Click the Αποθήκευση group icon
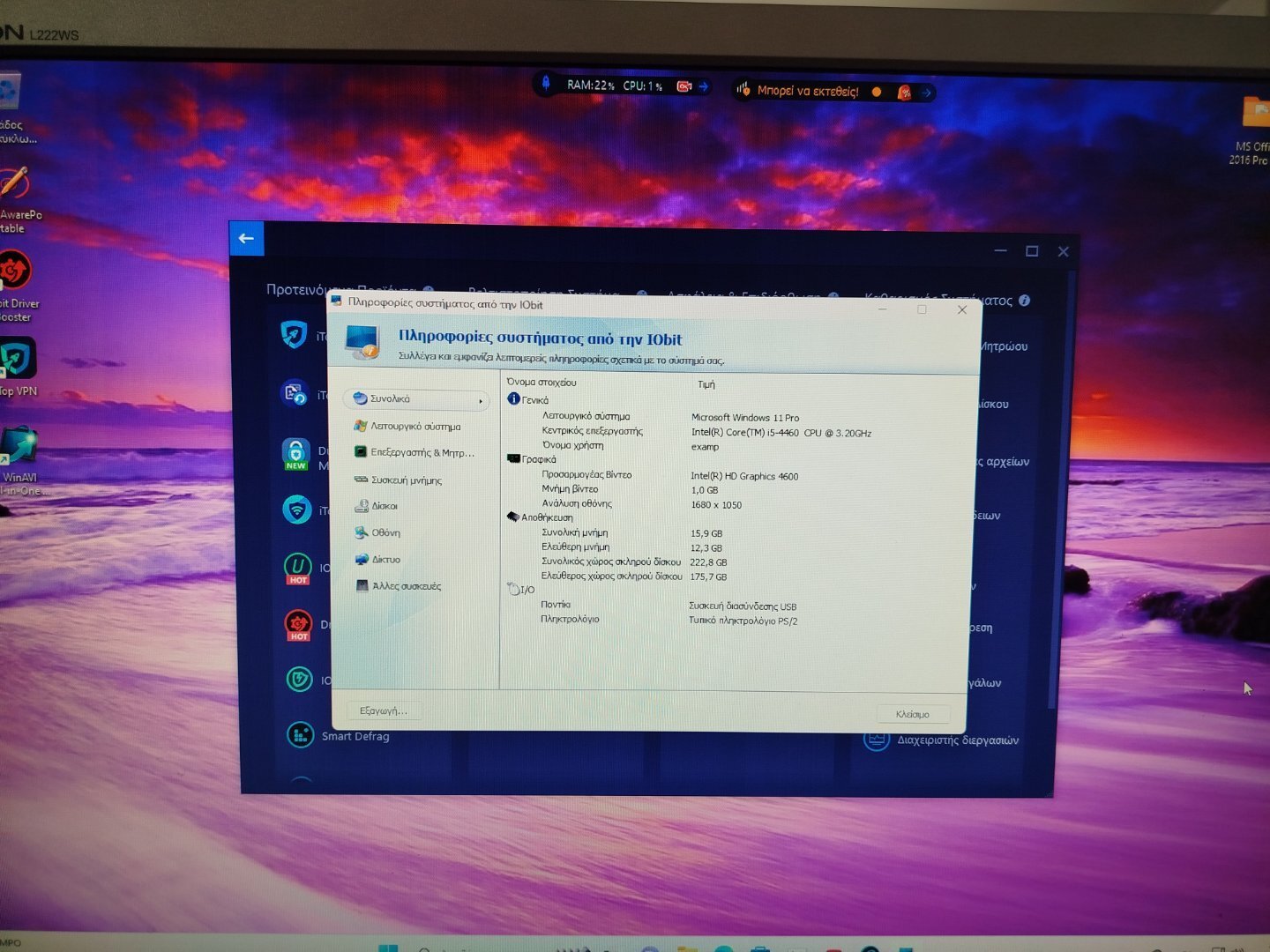This screenshot has width=1270, height=952. [512, 517]
